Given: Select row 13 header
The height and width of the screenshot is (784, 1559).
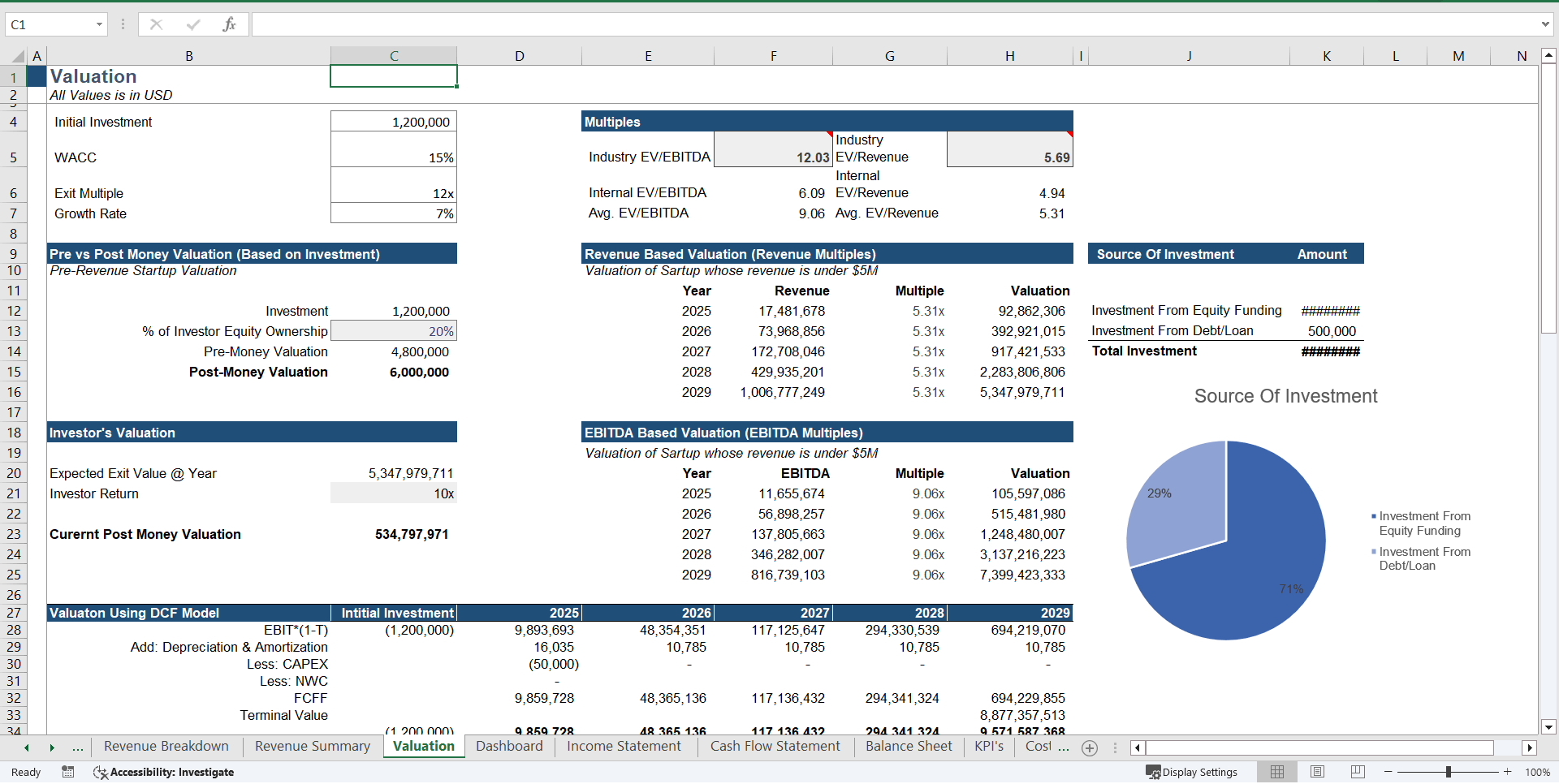Looking at the screenshot, I should pyautogui.click(x=14, y=331).
